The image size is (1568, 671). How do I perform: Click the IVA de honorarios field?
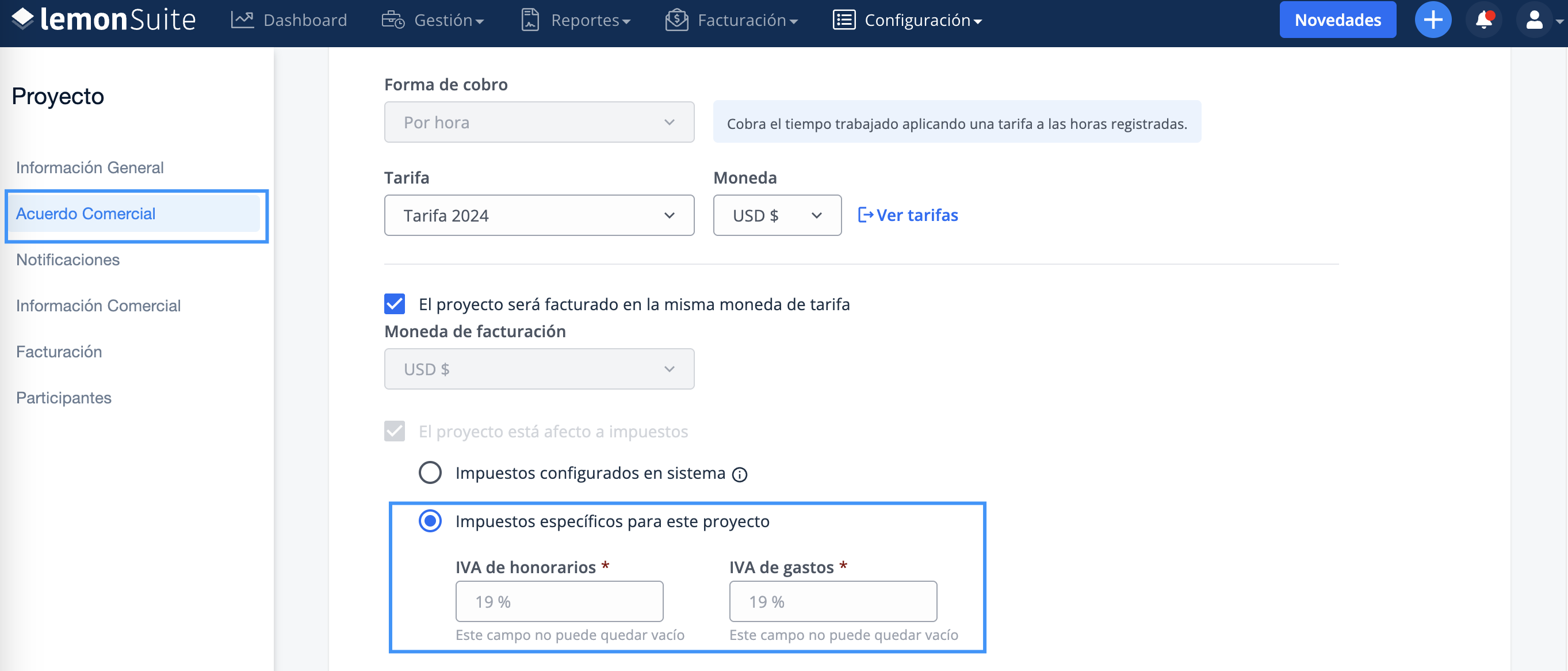(559, 601)
